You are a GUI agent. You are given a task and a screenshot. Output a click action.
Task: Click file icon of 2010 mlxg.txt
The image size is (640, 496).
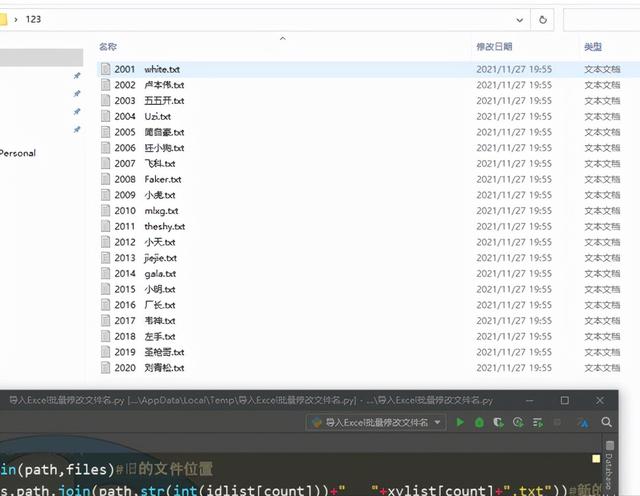pyautogui.click(x=106, y=211)
